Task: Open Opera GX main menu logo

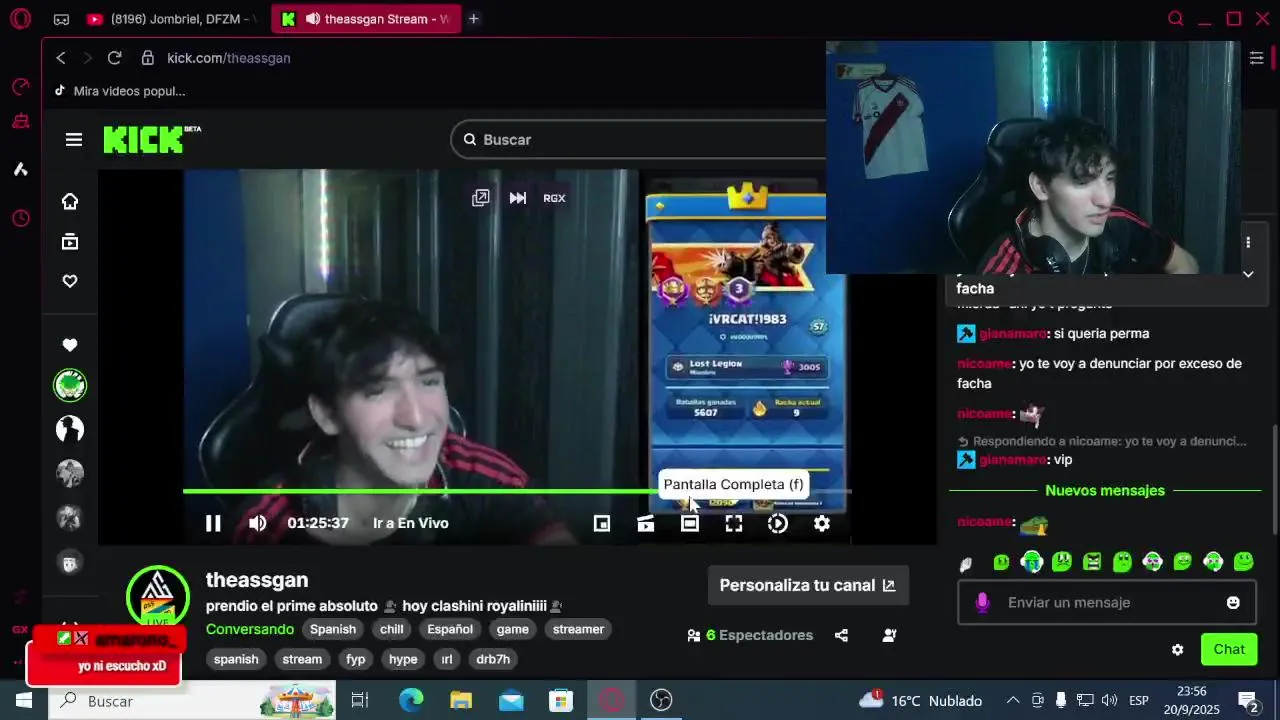Action: (20, 19)
